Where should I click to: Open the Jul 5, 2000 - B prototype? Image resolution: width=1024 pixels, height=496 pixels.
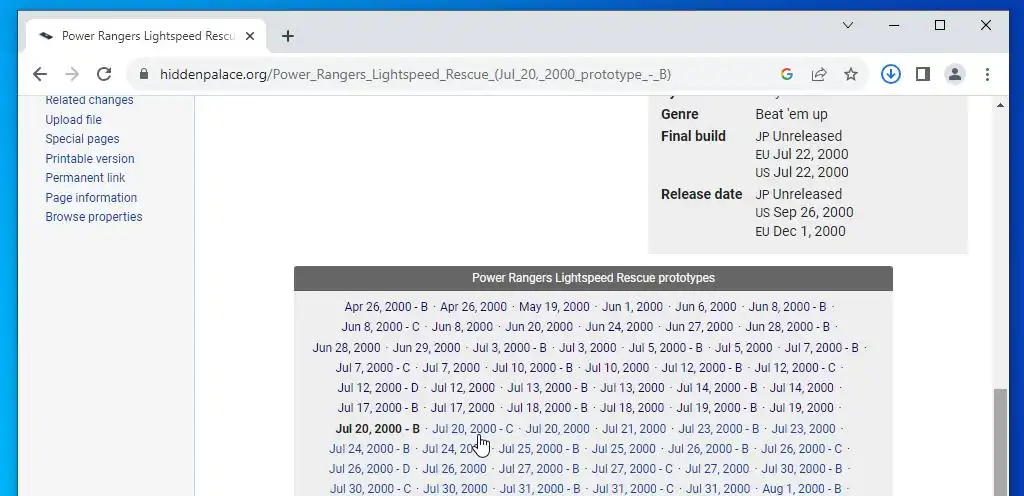(665, 348)
